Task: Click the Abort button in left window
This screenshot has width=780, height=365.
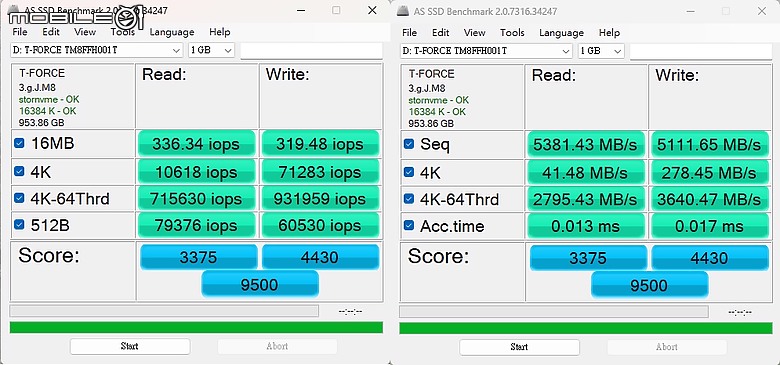Action: click(x=277, y=346)
